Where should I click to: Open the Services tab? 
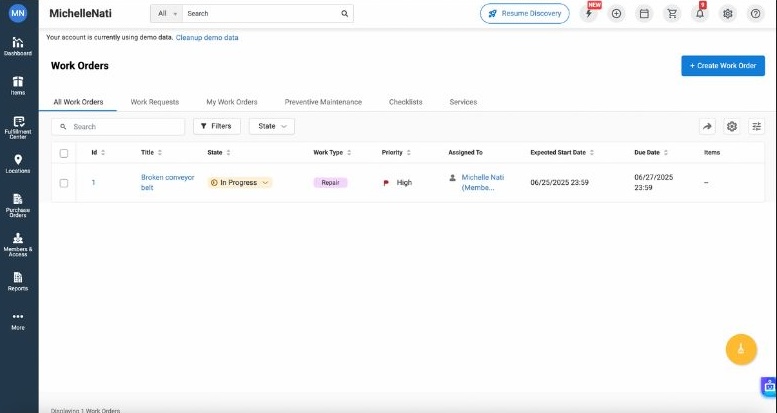463,102
